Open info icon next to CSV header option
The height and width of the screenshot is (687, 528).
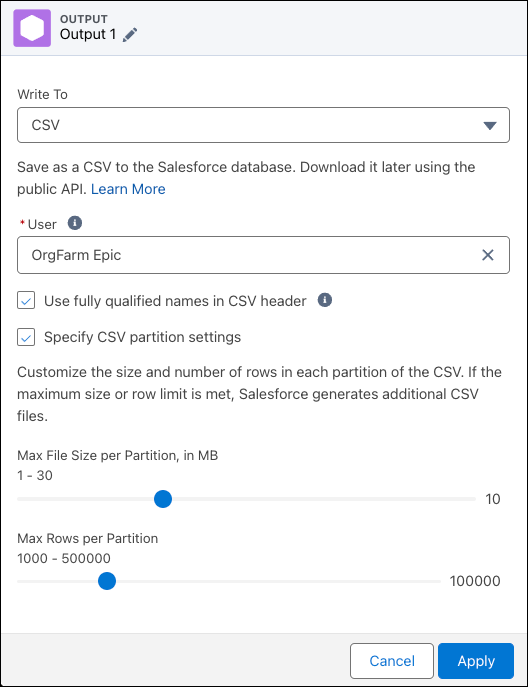(325, 300)
